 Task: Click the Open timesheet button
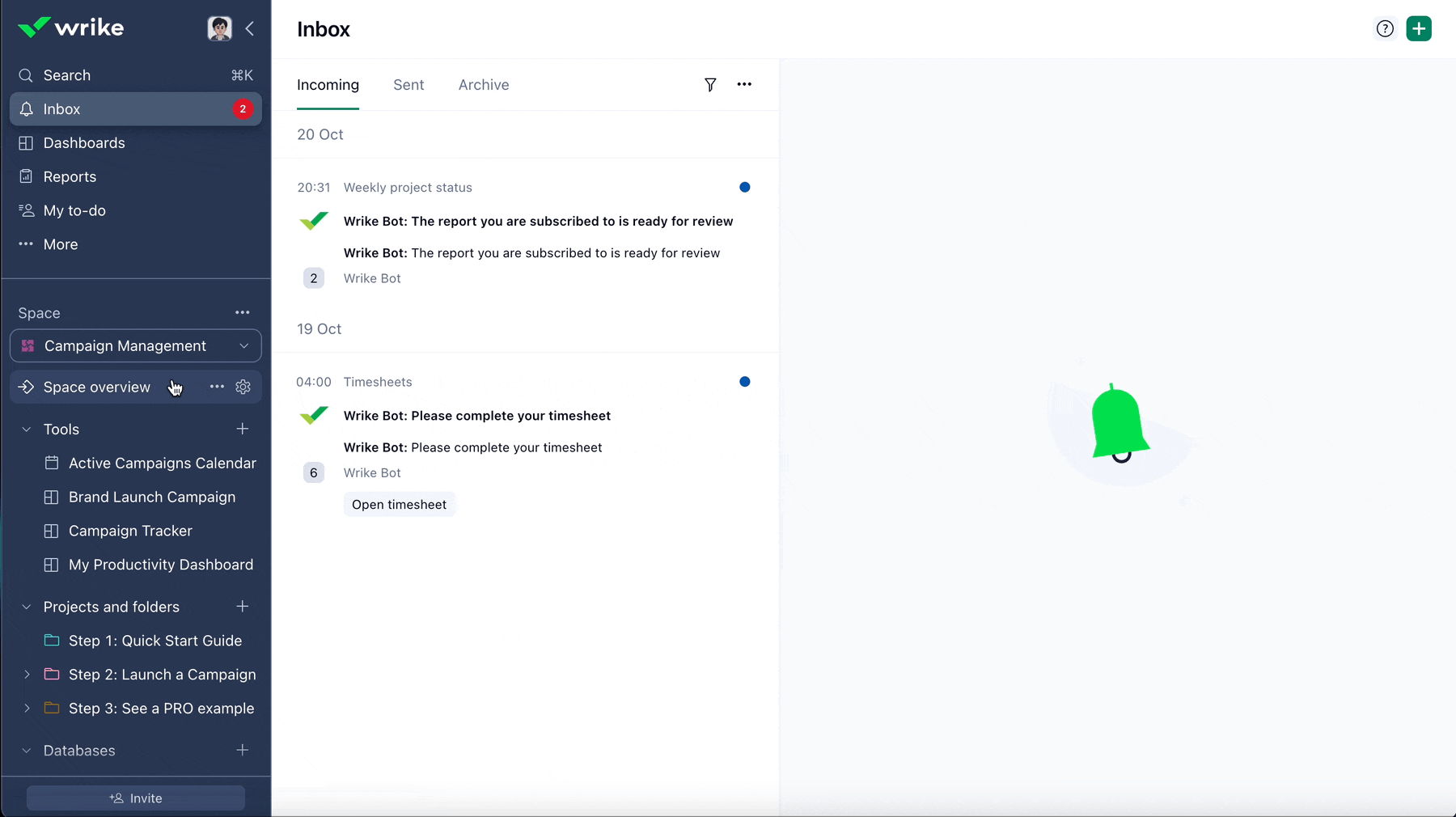tap(399, 504)
